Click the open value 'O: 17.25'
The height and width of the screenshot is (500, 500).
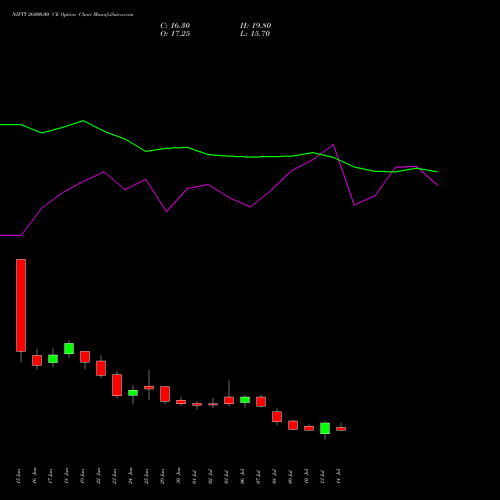click(175, 34)
